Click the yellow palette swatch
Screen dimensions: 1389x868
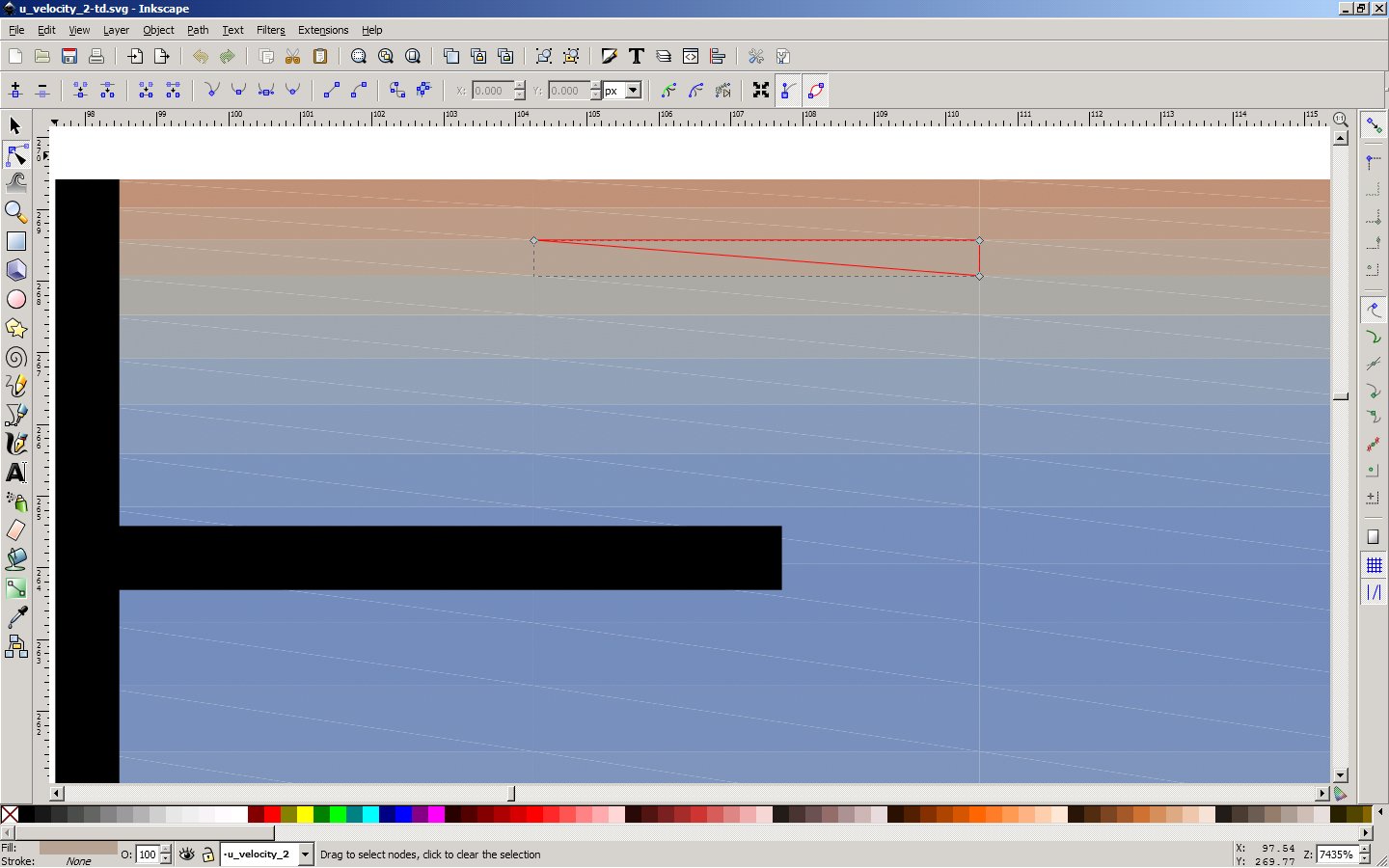pyautogui.click(x=305, y=815)
